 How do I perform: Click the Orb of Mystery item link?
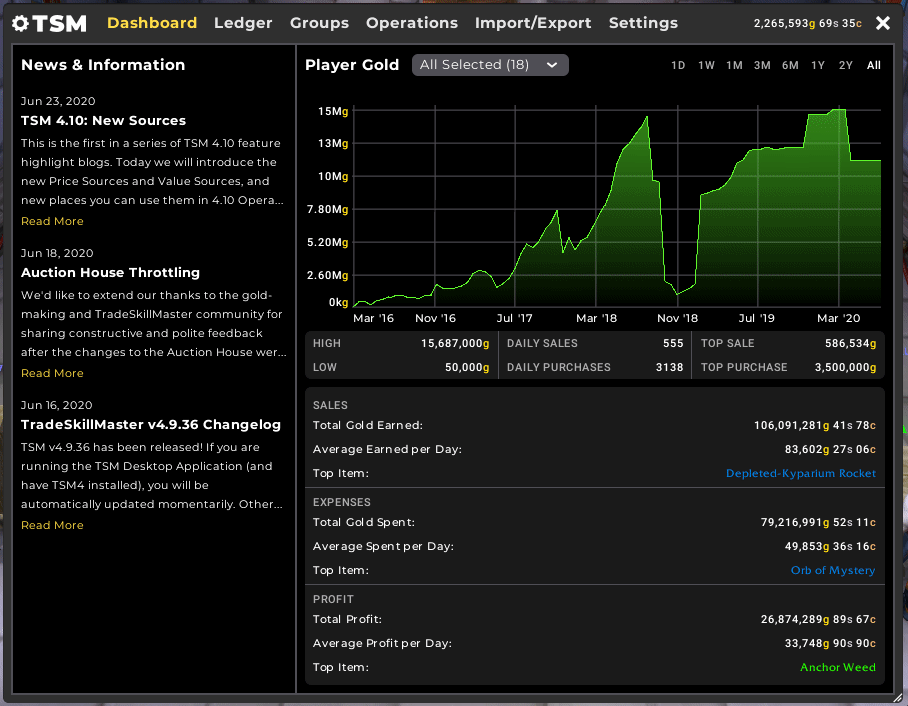(833, 570)
